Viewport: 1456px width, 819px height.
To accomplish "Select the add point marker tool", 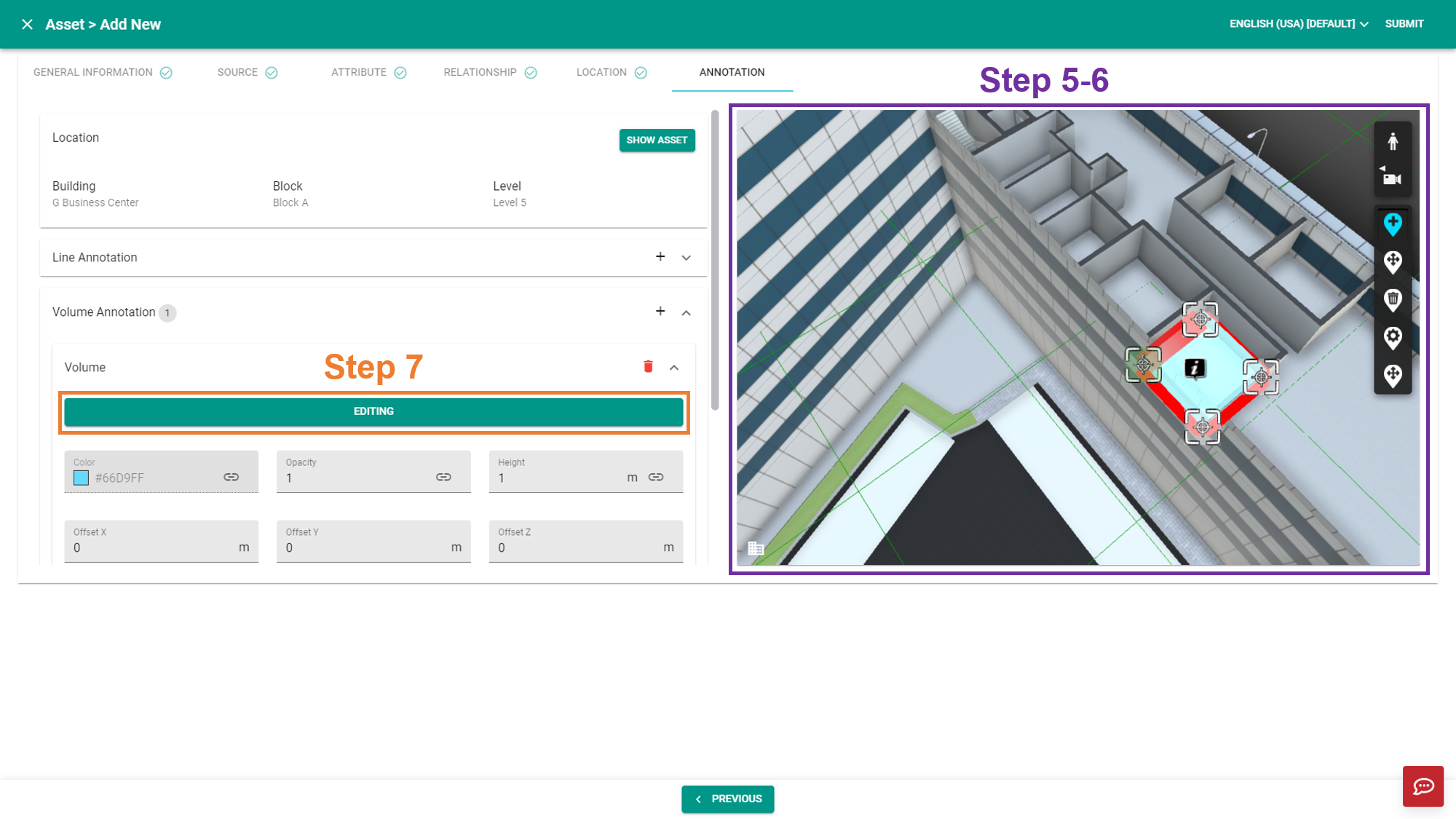I will (1393, 224).
